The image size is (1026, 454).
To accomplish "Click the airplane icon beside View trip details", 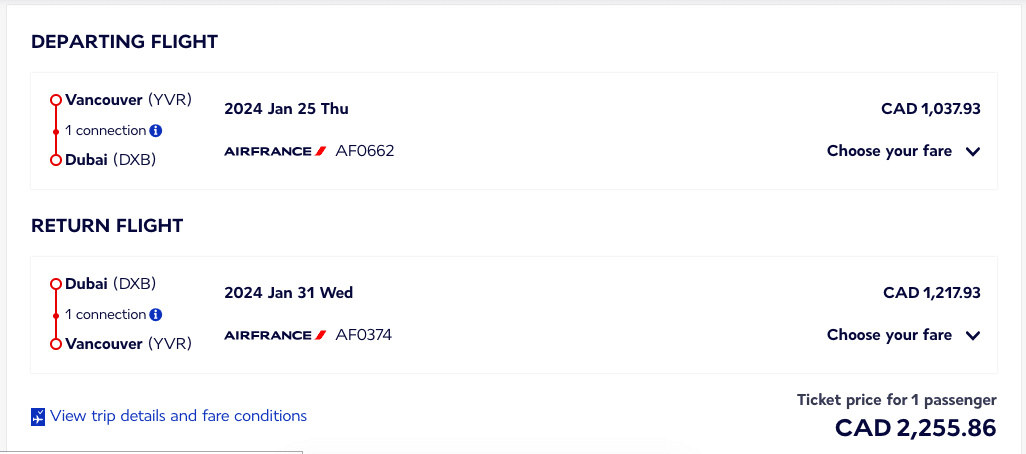I will click(38, 417).
